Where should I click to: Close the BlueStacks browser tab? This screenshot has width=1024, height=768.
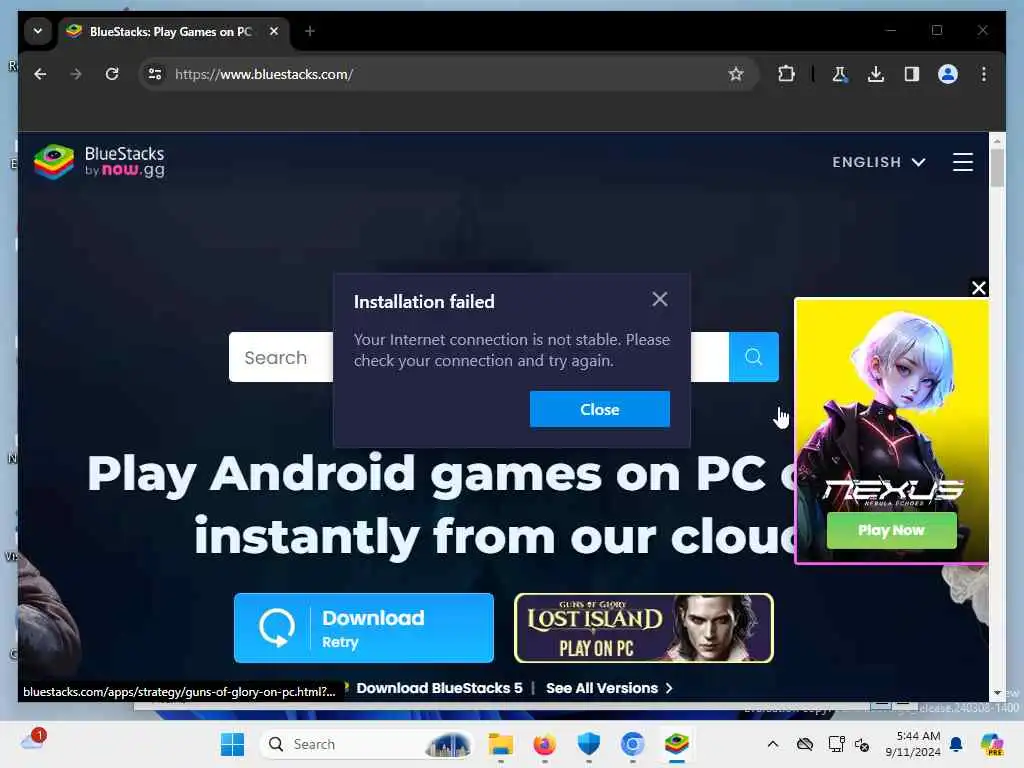tap(274, 31)
